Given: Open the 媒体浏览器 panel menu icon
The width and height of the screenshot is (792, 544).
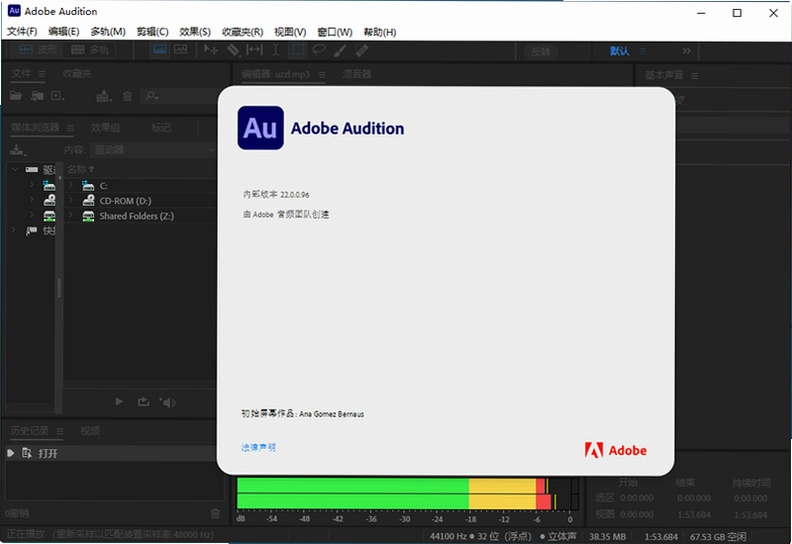Looking at the screenshot, I should click(70, 128).
